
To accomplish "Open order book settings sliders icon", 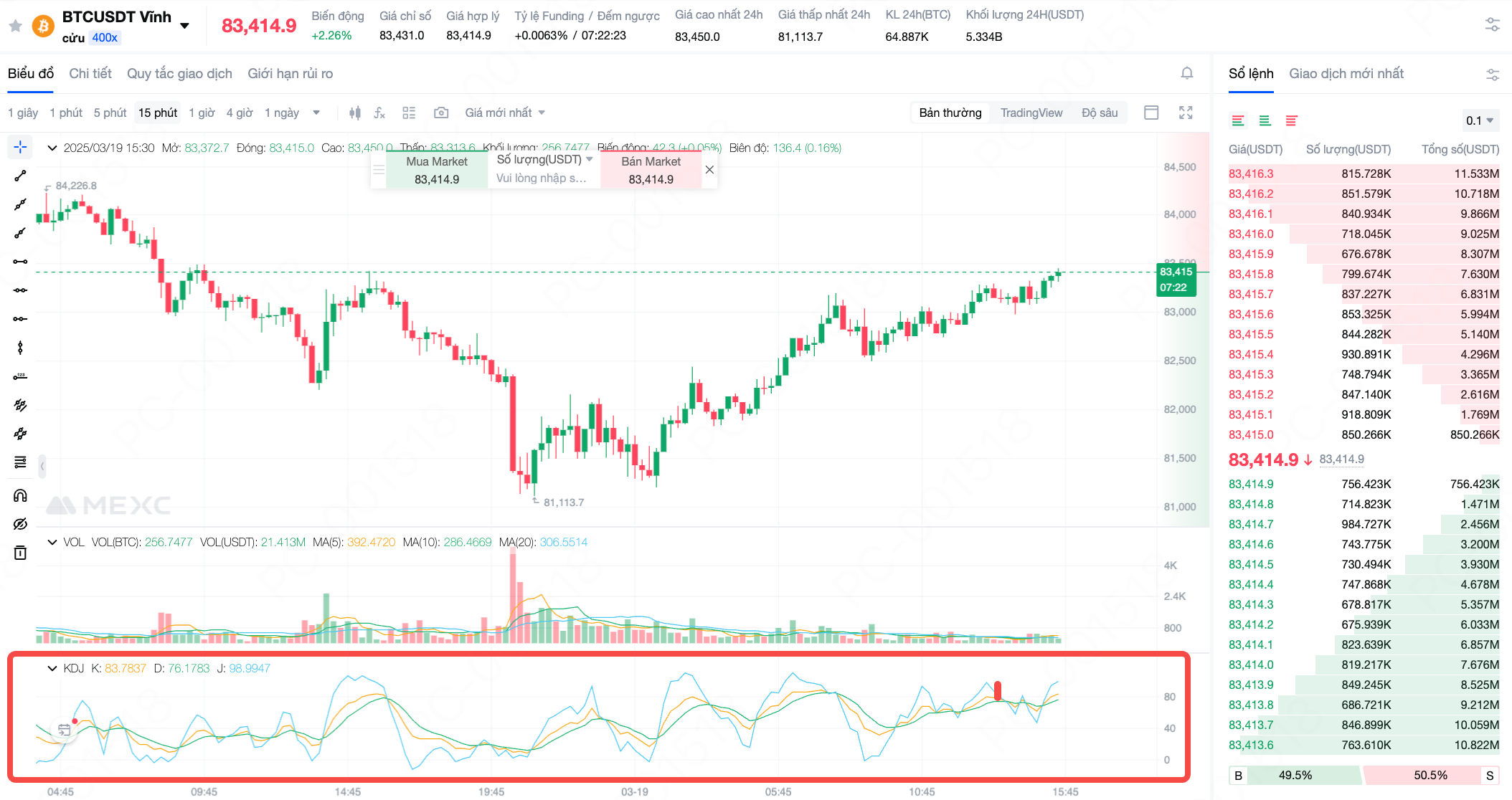I will 1493,74.
